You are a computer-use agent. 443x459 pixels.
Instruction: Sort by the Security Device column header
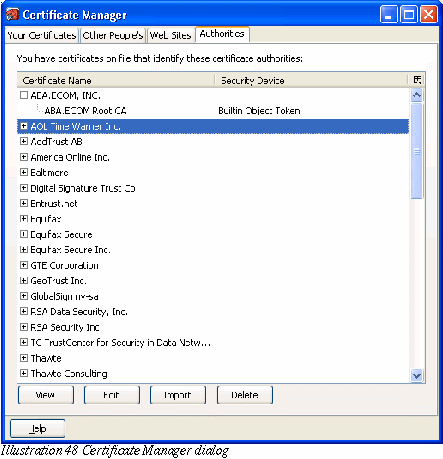(311, 80)
